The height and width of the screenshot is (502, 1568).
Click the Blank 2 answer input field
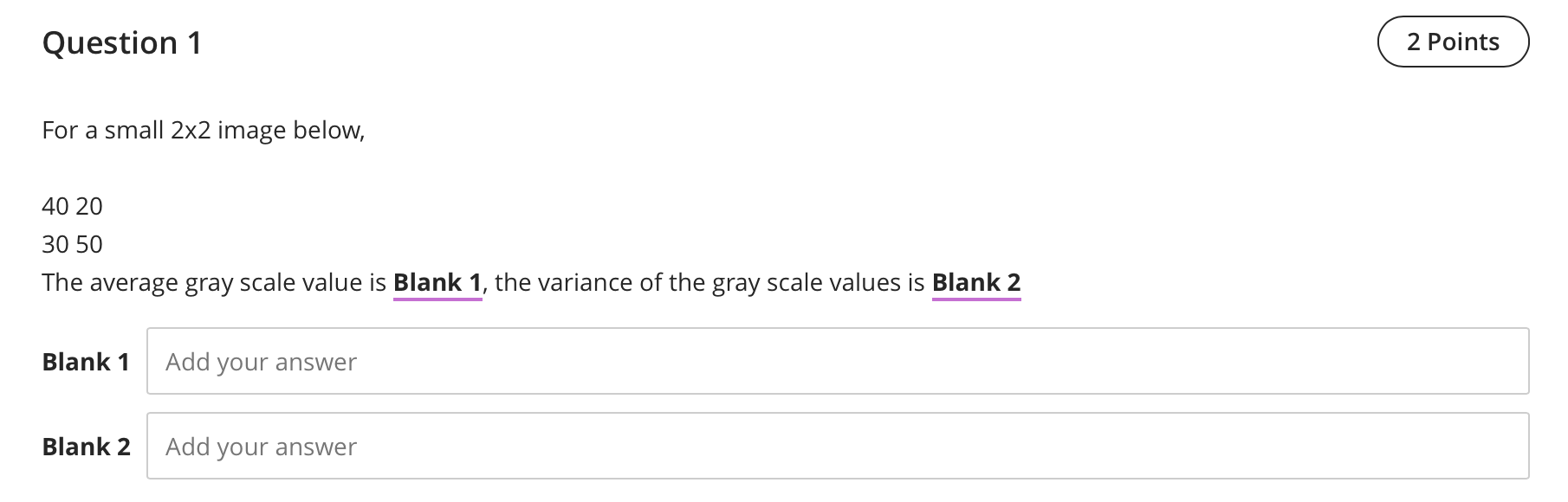[838, 446]
